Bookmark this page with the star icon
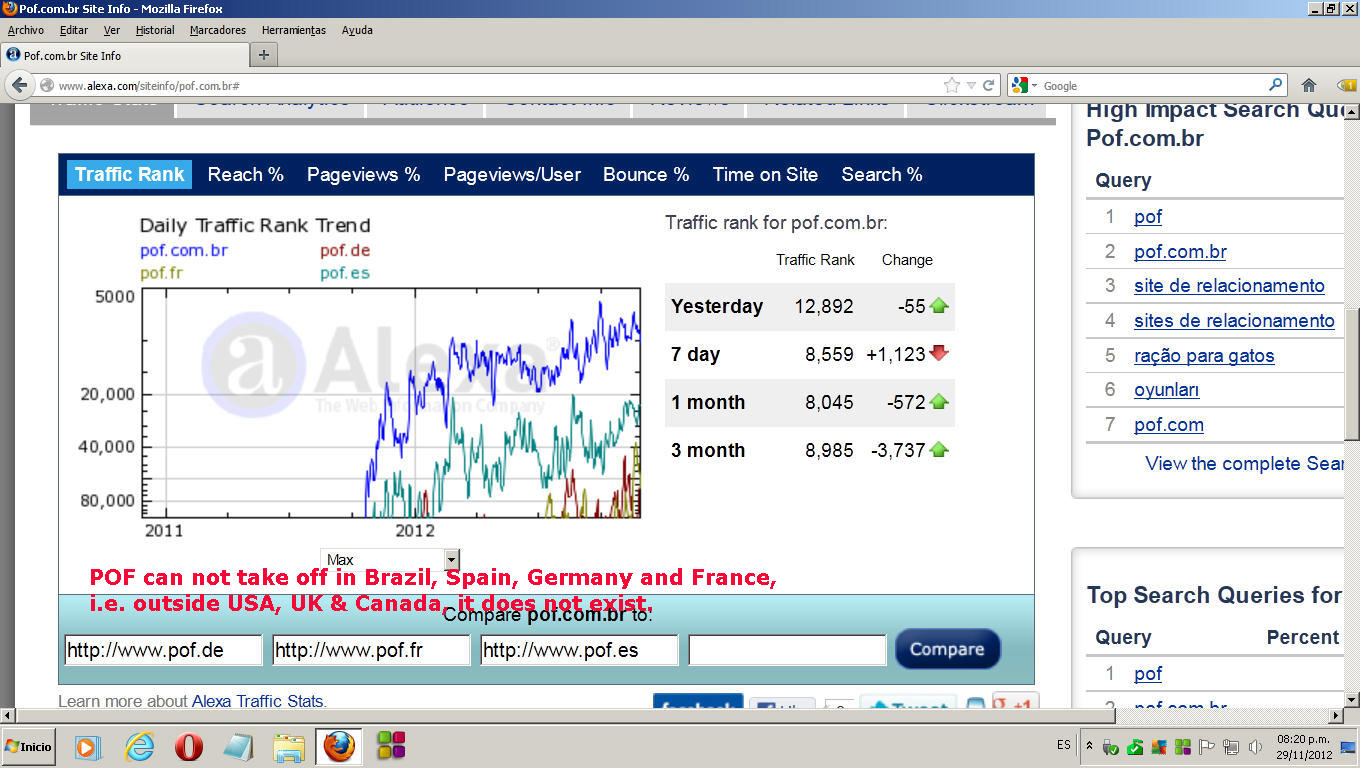The image size is (1360, 768). tap(951, 85)
